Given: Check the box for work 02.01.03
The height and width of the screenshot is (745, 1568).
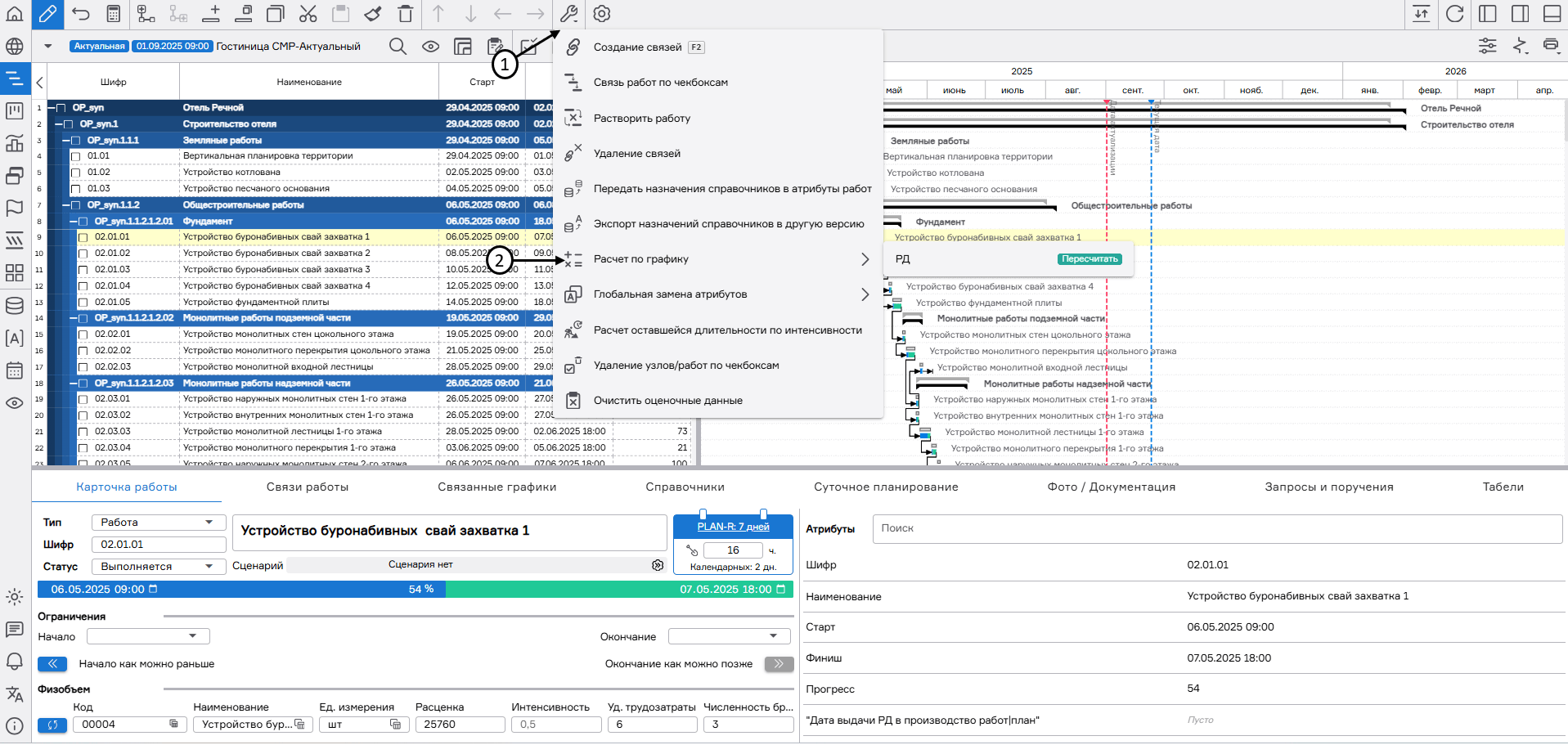Looking at the screenshot, I should (83, 270).
